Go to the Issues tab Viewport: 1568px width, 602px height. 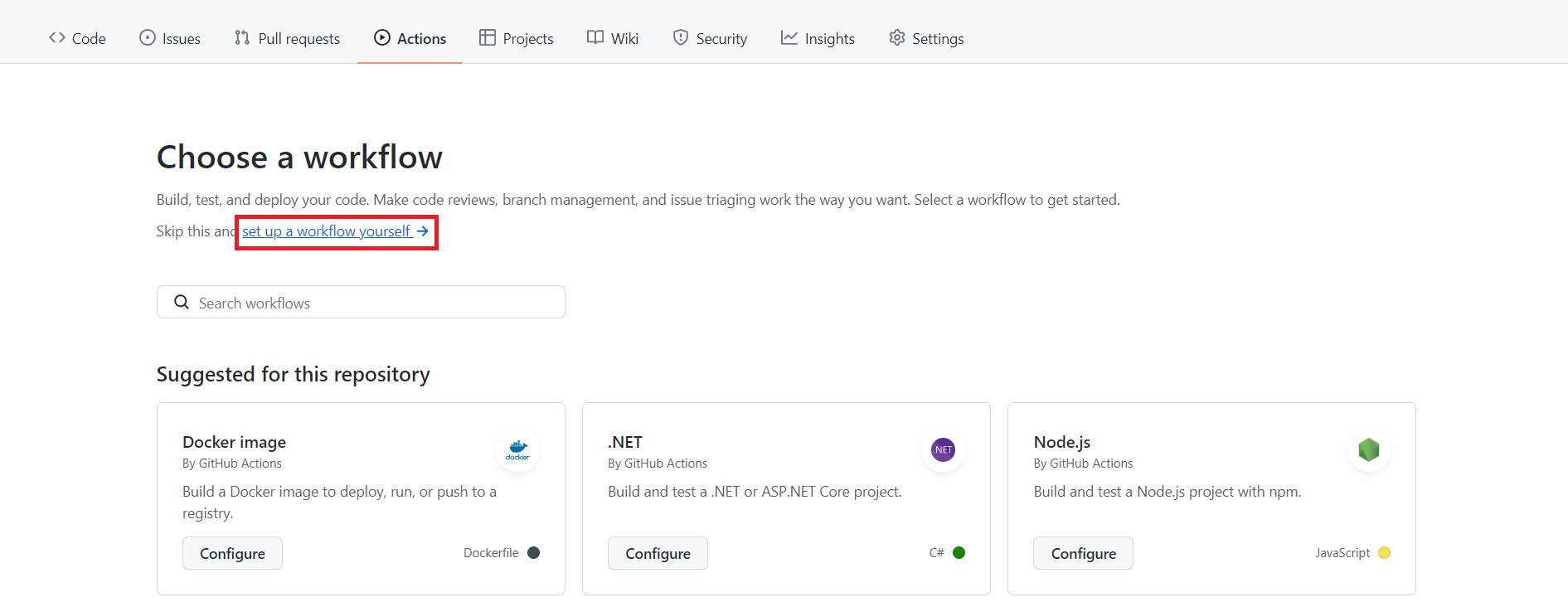[170, 38]
